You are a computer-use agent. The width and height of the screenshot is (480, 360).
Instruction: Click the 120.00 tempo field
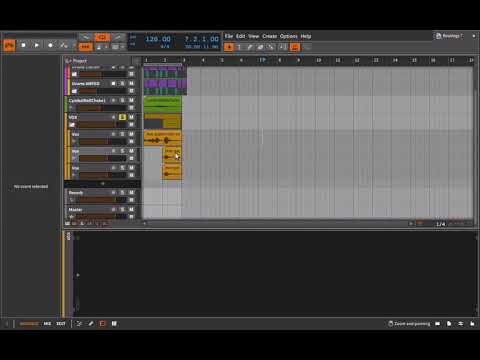tap(158, 39)
